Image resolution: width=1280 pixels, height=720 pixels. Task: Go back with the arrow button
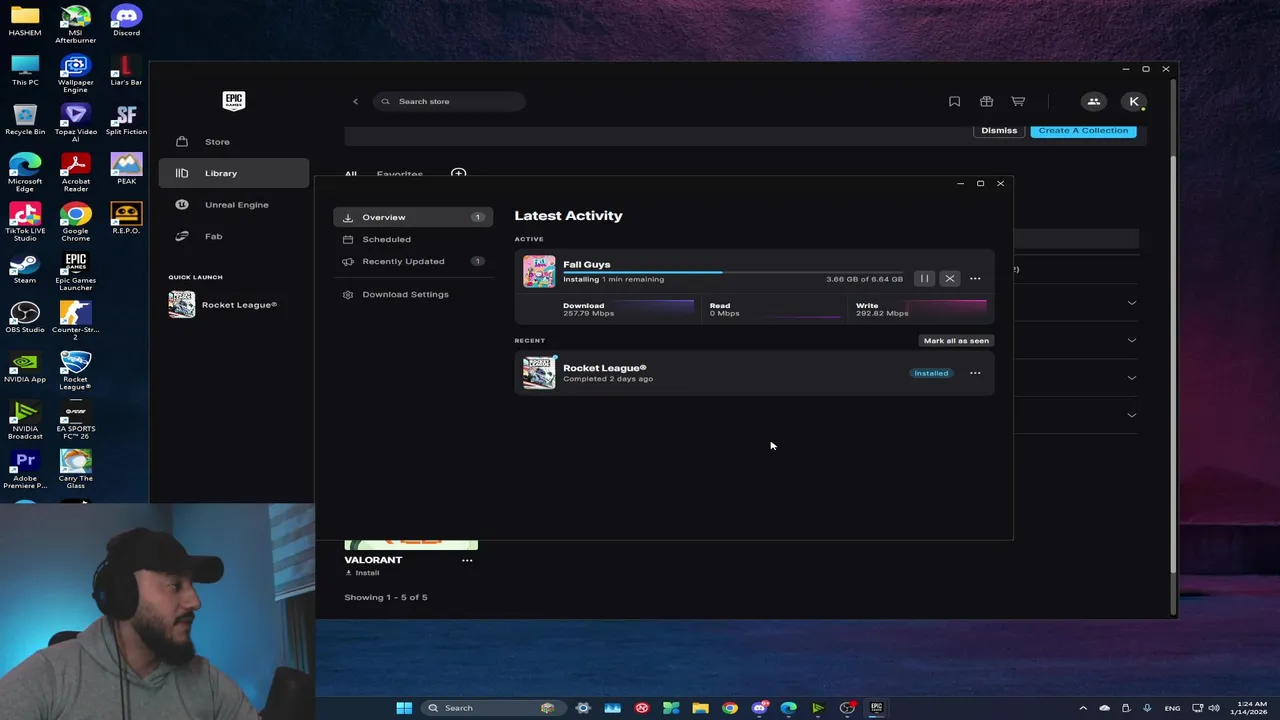tap(355, 101)
